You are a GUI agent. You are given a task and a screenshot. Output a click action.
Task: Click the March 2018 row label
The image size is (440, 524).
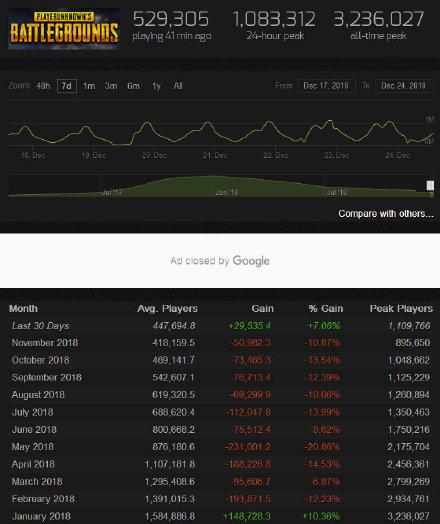tap(37, 482)
